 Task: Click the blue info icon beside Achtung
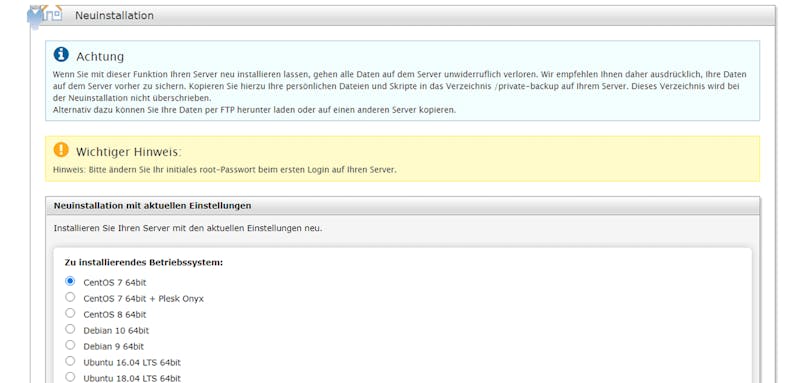coord(61,54)
